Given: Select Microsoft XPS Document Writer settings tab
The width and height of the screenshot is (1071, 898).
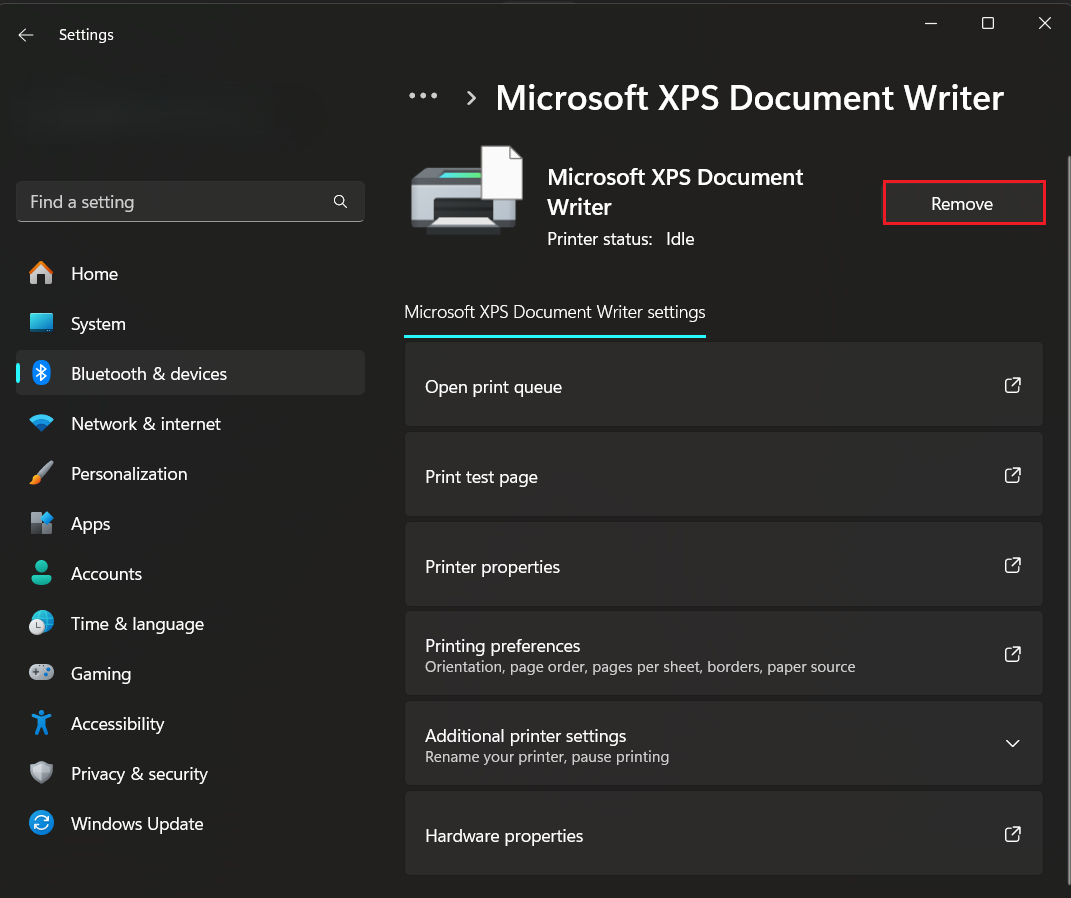Looking at the screenshot, I should [x=554, y=312].
